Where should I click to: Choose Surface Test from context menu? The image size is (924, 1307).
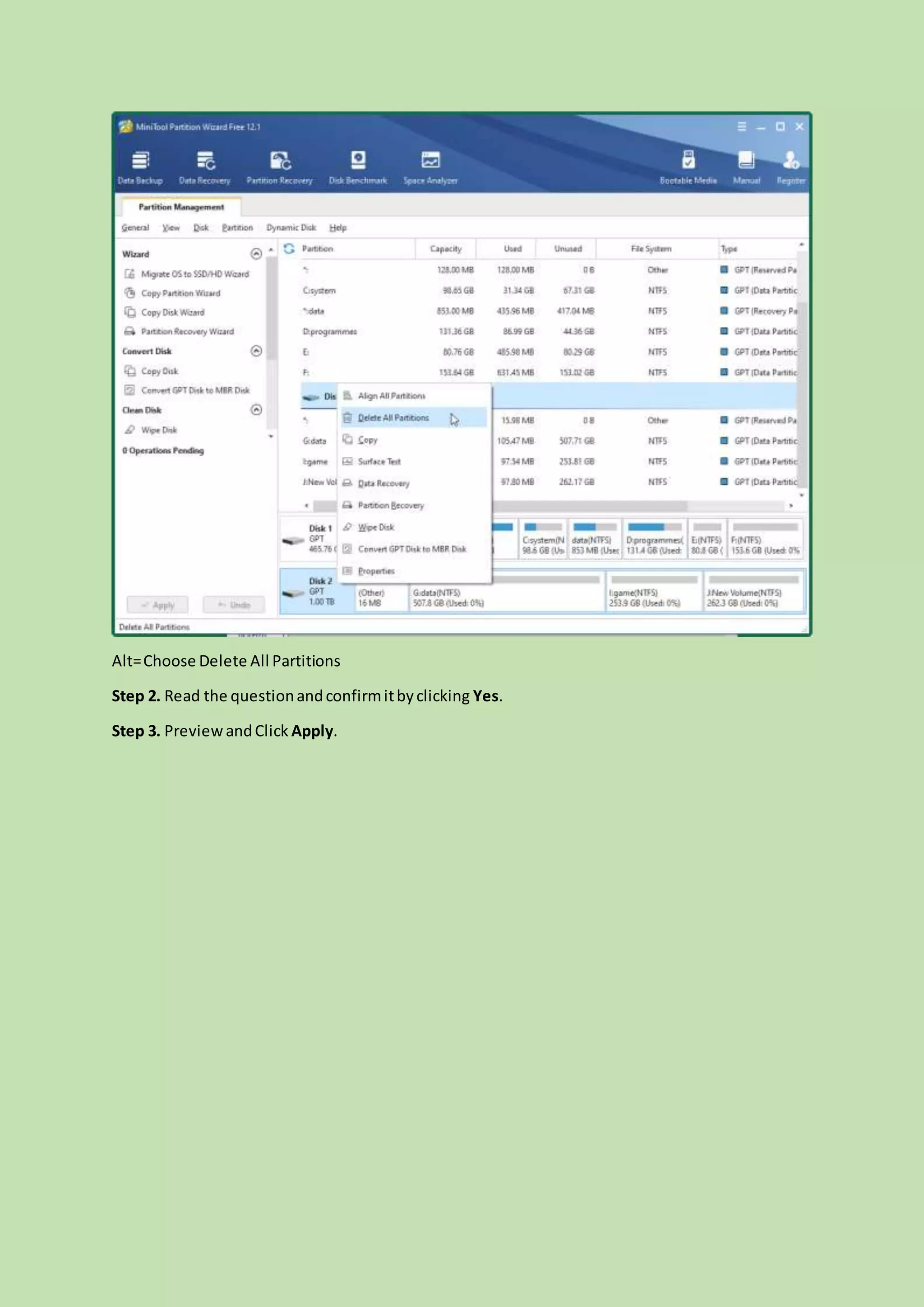tap(414, 462)
